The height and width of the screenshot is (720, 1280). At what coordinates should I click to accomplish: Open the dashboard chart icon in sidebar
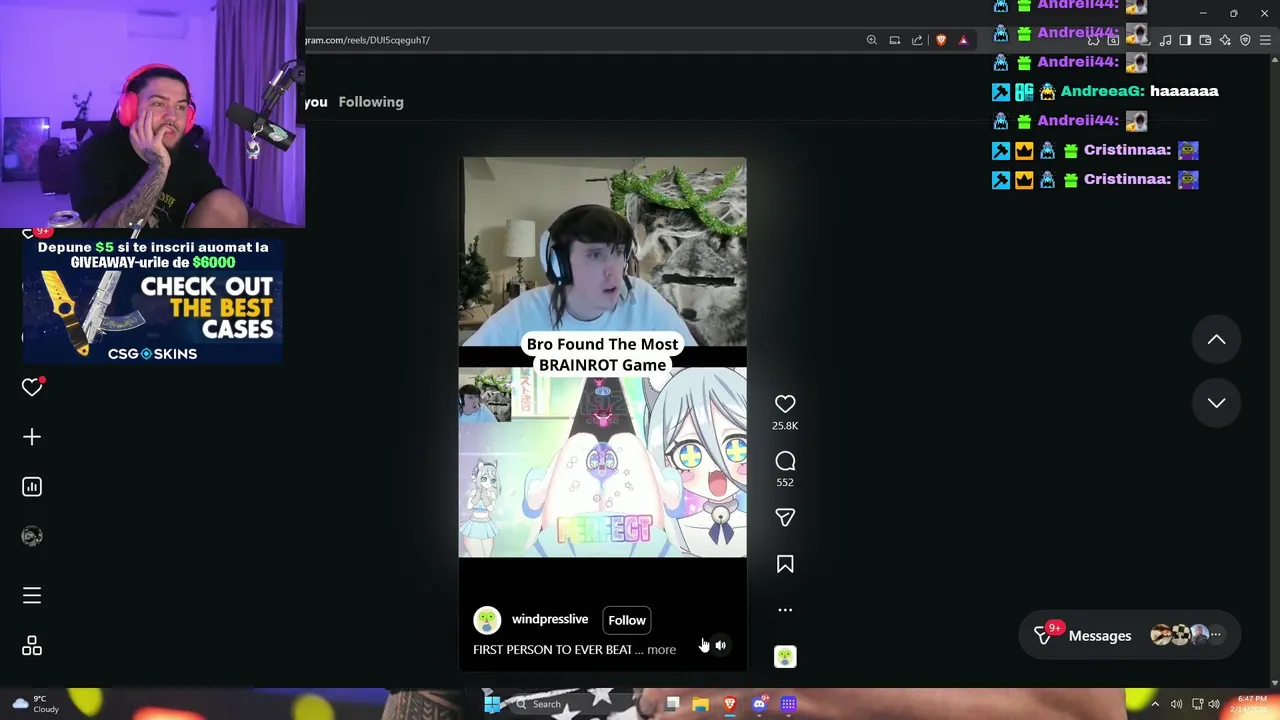[x=32, y=487]
